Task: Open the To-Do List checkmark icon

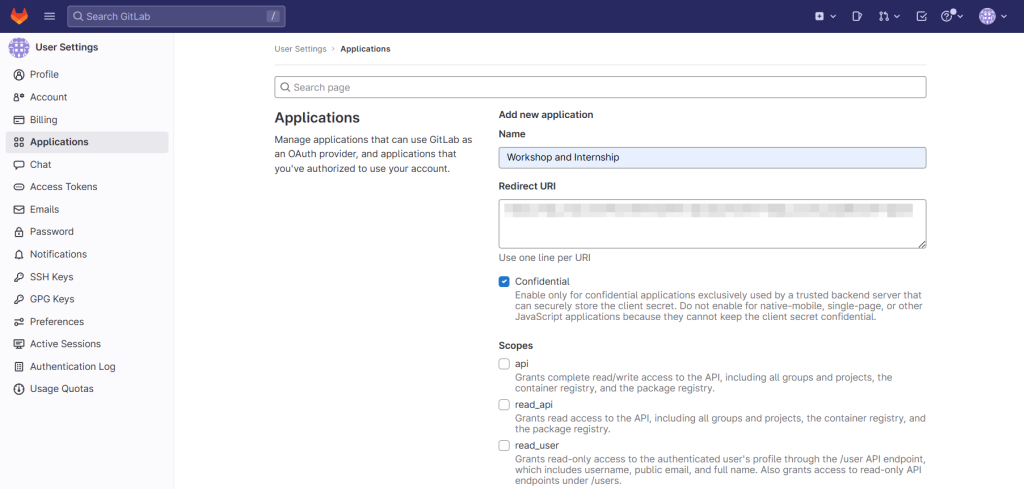Action: pos(921,16)
